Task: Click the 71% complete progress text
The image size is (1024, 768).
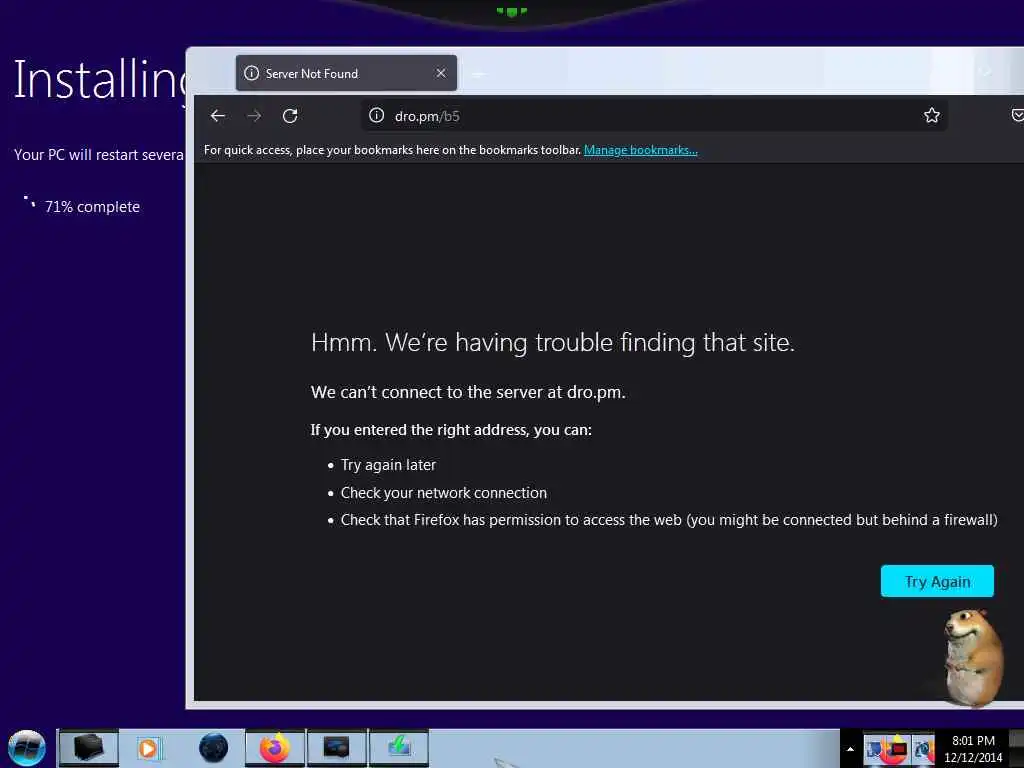Action: click(92, 207)
